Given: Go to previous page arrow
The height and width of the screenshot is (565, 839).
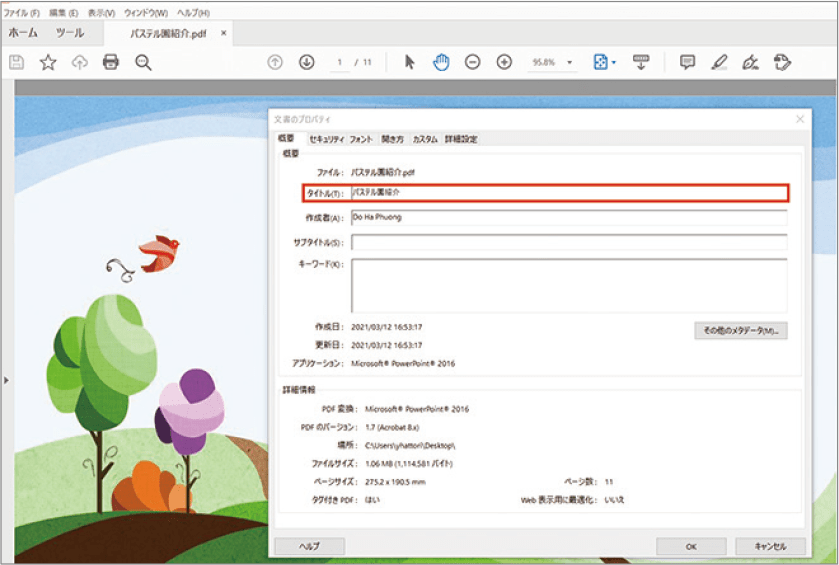Looking at the screenshot, I should click(275, 62).
